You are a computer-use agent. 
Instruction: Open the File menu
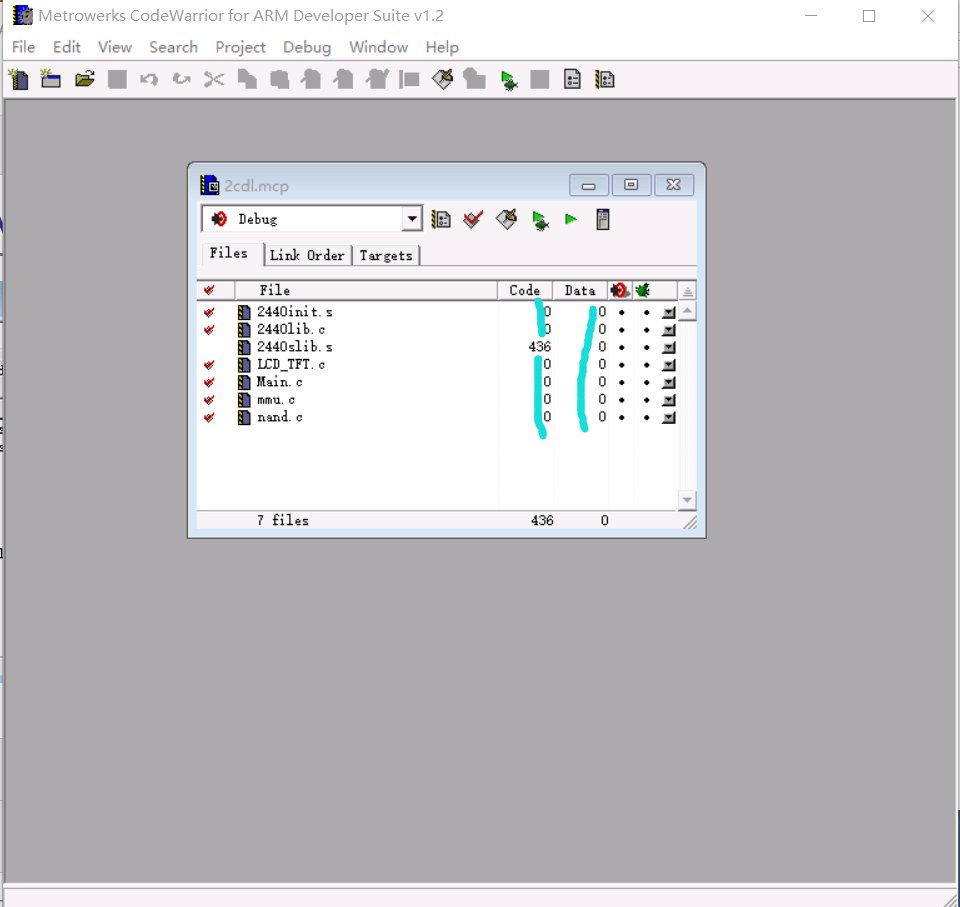[x=23, y=47]
